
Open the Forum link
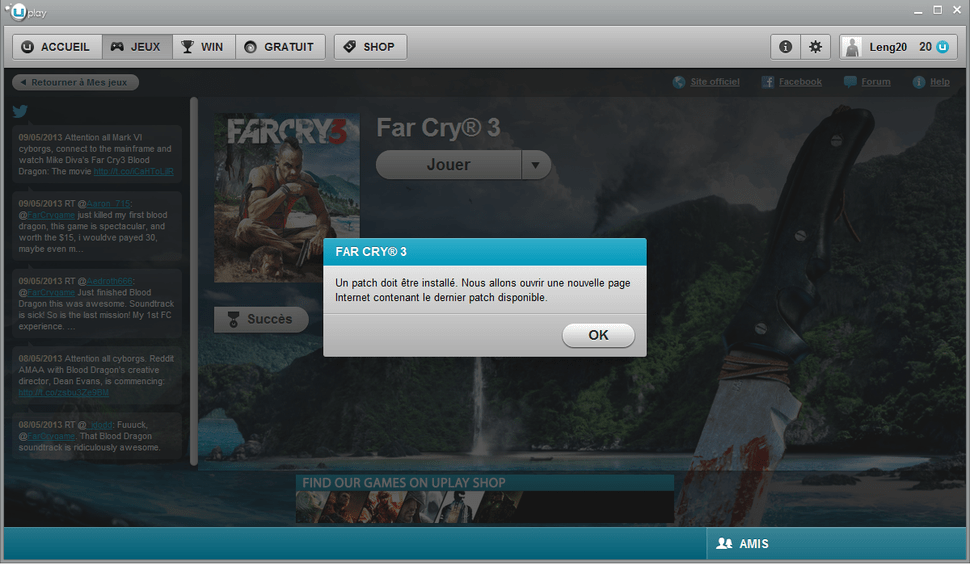pos(875,82)
